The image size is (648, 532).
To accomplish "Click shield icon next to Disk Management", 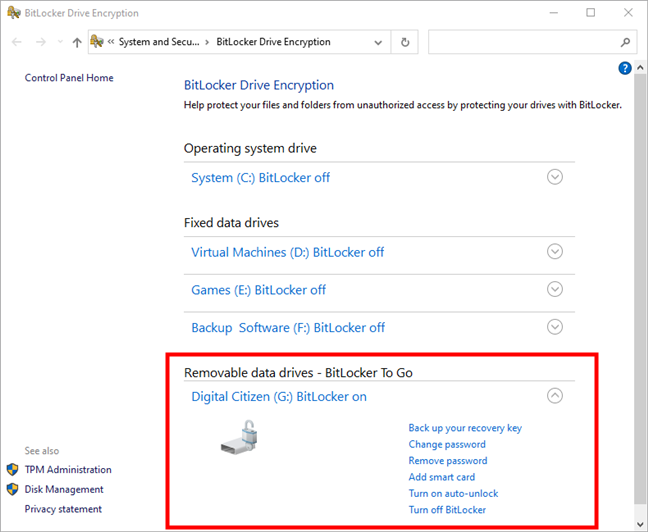I will [12, 489].
